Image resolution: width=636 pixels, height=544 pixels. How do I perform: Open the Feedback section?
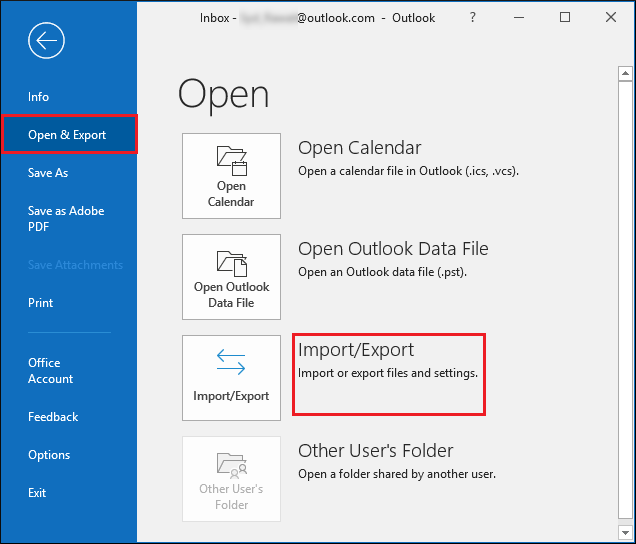pos(53,417)
